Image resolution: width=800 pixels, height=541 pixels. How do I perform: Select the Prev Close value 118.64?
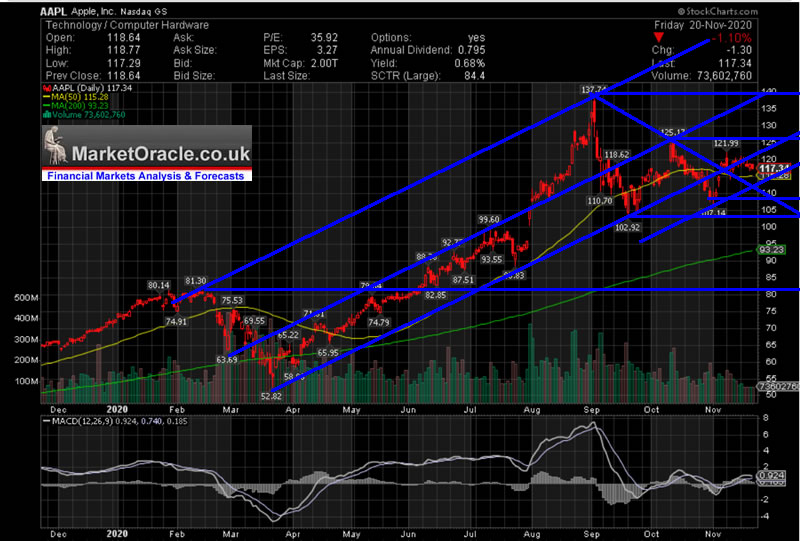pos(123,76)
